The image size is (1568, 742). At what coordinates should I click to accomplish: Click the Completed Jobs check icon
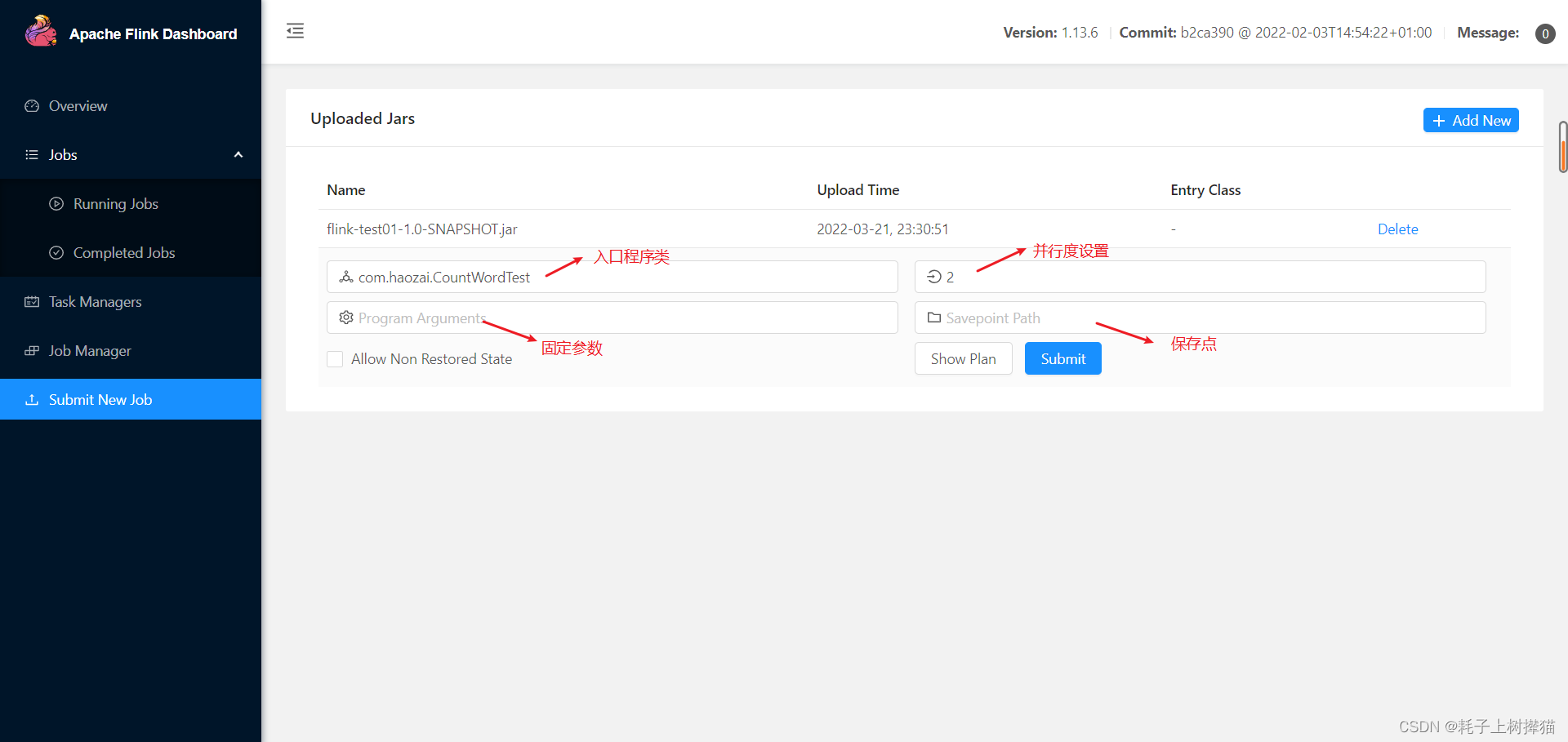point(56,253)
